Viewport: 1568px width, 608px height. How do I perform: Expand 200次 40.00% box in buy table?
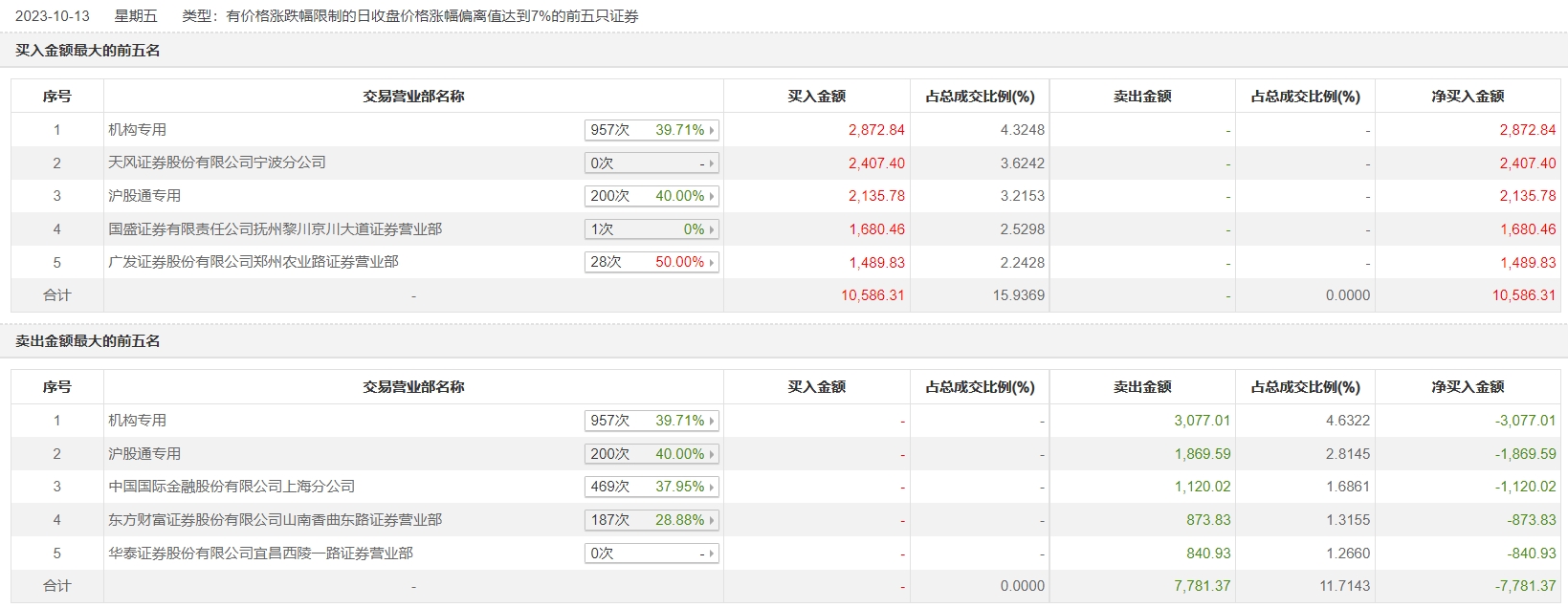pos(651,196)
